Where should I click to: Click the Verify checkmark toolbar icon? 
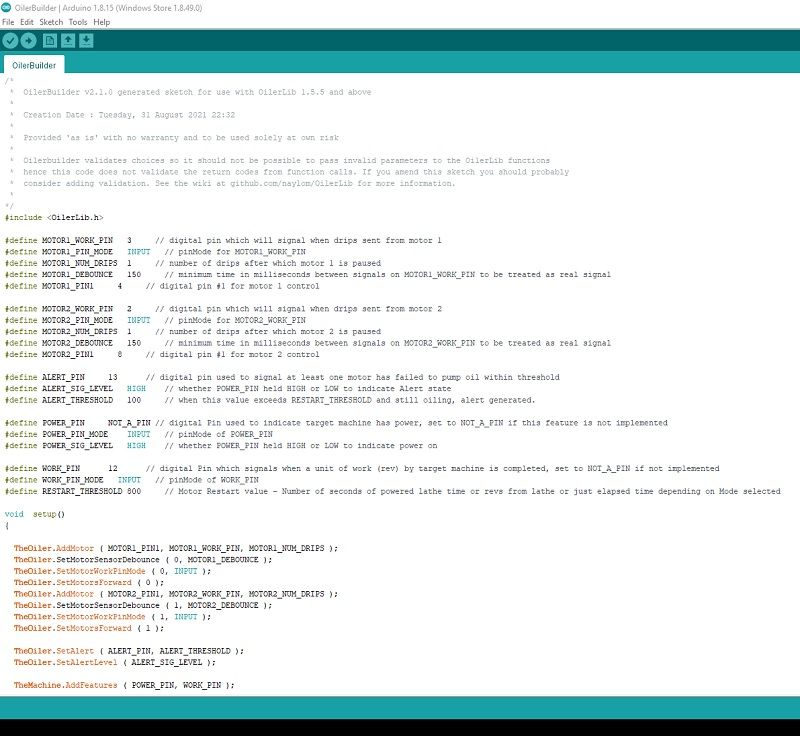pos(10,40)
